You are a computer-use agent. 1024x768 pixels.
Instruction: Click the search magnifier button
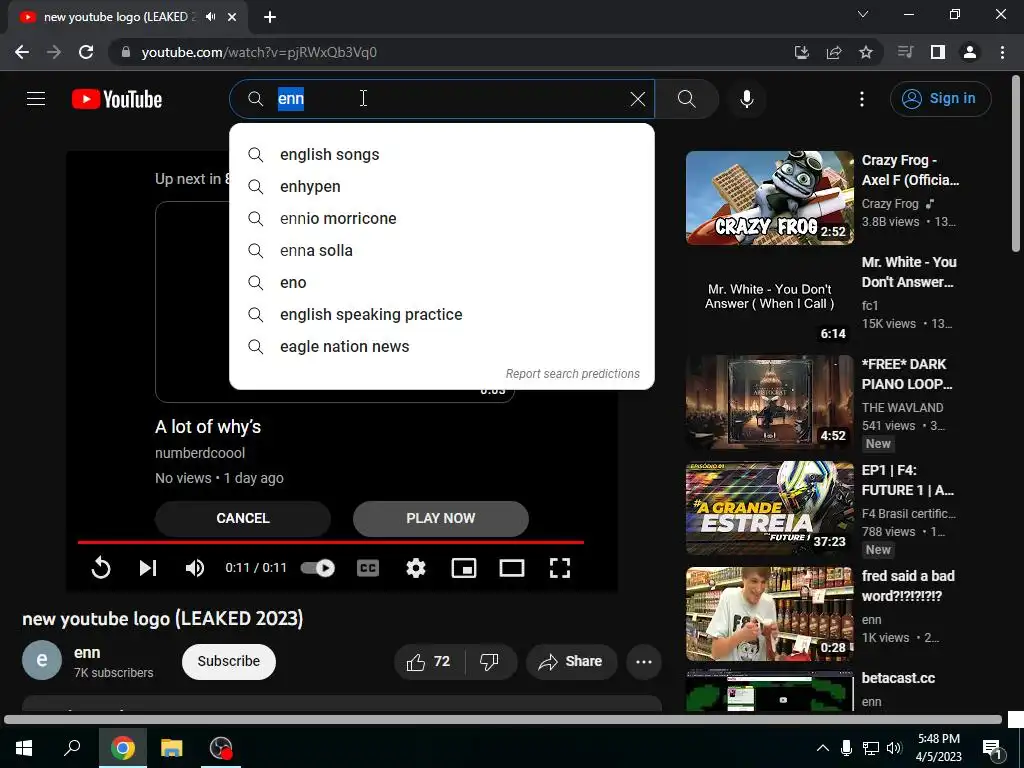coord(686,99)
